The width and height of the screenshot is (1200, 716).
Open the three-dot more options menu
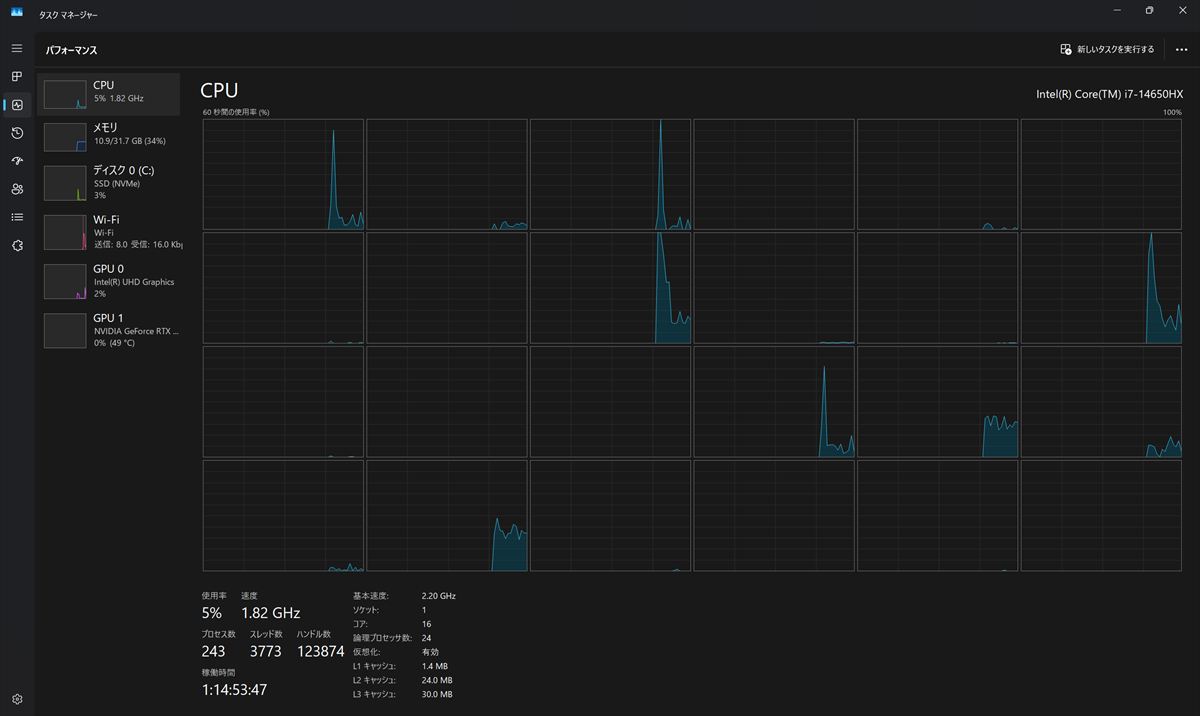[1181, 49]
